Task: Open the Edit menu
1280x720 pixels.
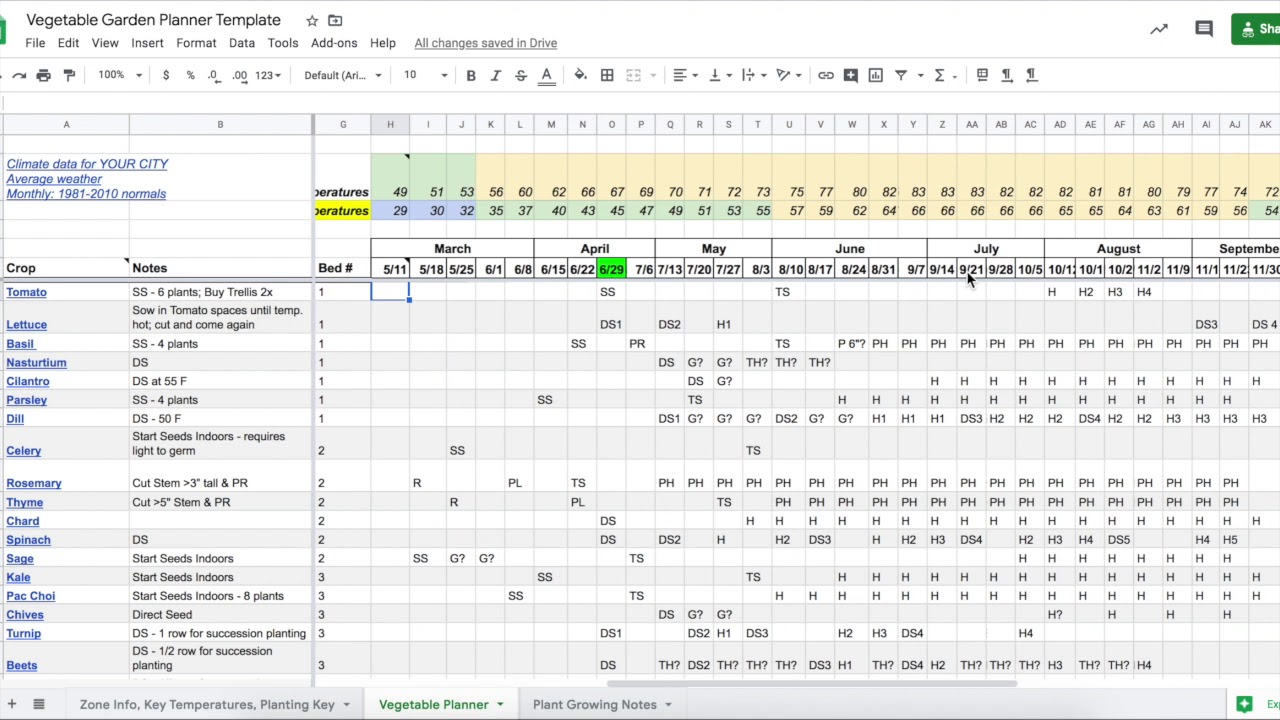Action: (68, 43)
